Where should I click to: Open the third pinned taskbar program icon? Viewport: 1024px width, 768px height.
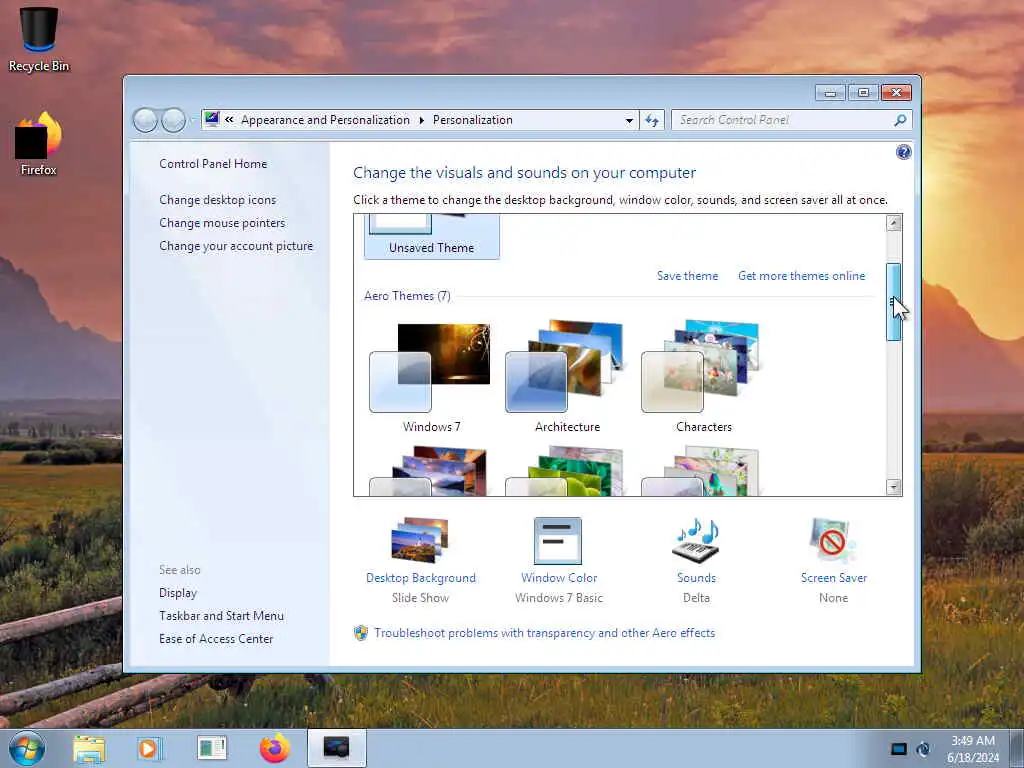pyautogui.click(x=212, y=748)
